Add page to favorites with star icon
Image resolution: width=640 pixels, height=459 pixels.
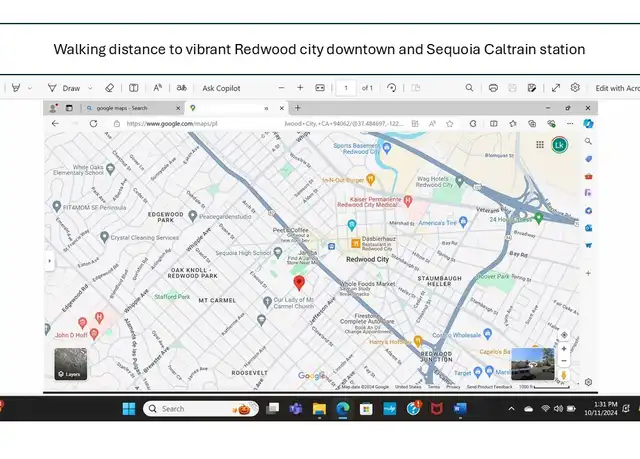[449, 124]
